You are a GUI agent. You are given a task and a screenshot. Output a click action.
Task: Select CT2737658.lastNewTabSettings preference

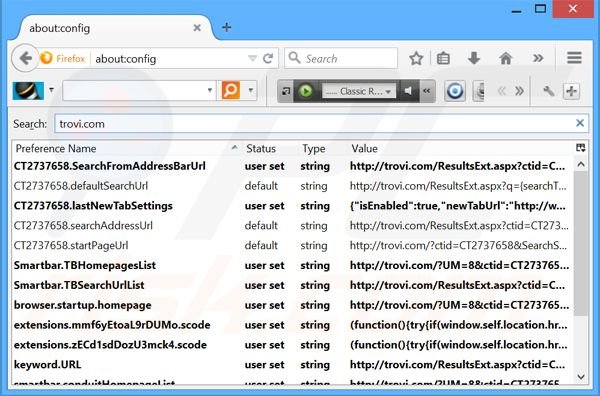pyautogui.click(x=293, y=206)
